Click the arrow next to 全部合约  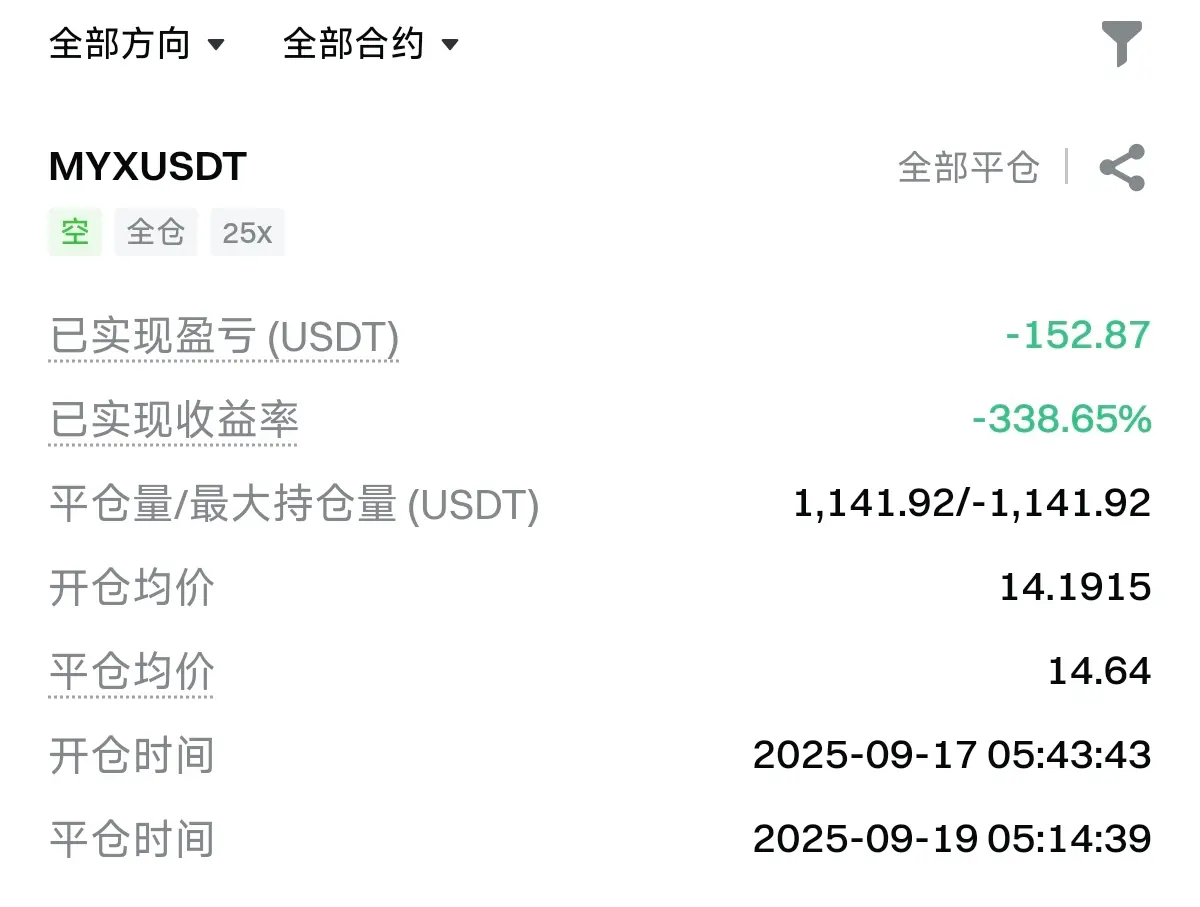coord(450,45)
